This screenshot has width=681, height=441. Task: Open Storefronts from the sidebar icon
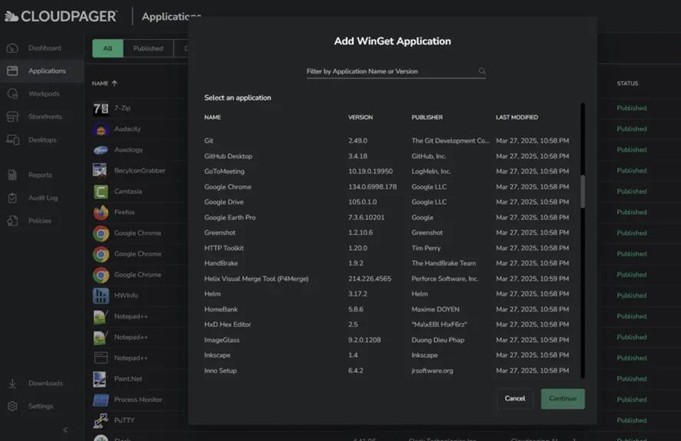12,116
